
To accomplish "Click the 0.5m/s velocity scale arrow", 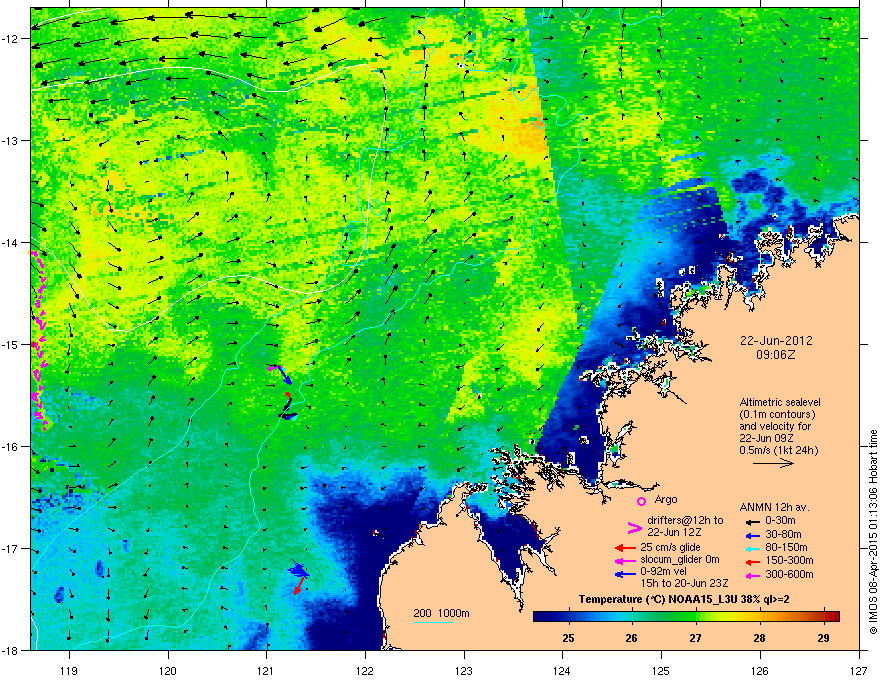I will pos(773,463).
